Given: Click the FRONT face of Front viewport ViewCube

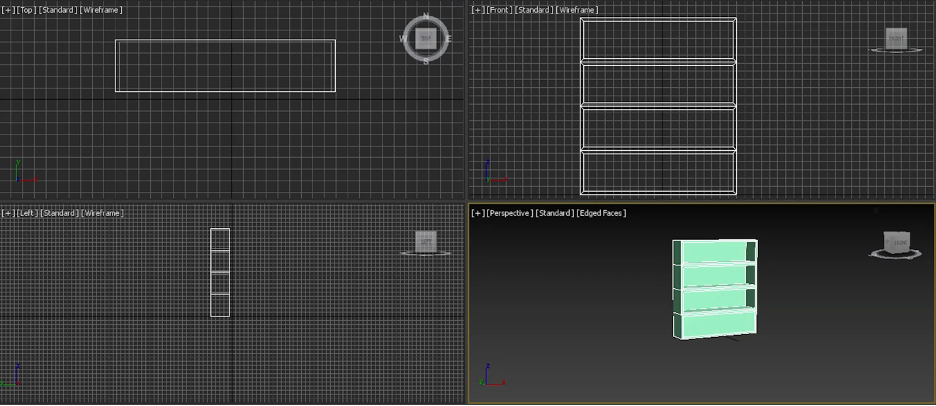Looking at the screenshot, I should coord(896,39).
